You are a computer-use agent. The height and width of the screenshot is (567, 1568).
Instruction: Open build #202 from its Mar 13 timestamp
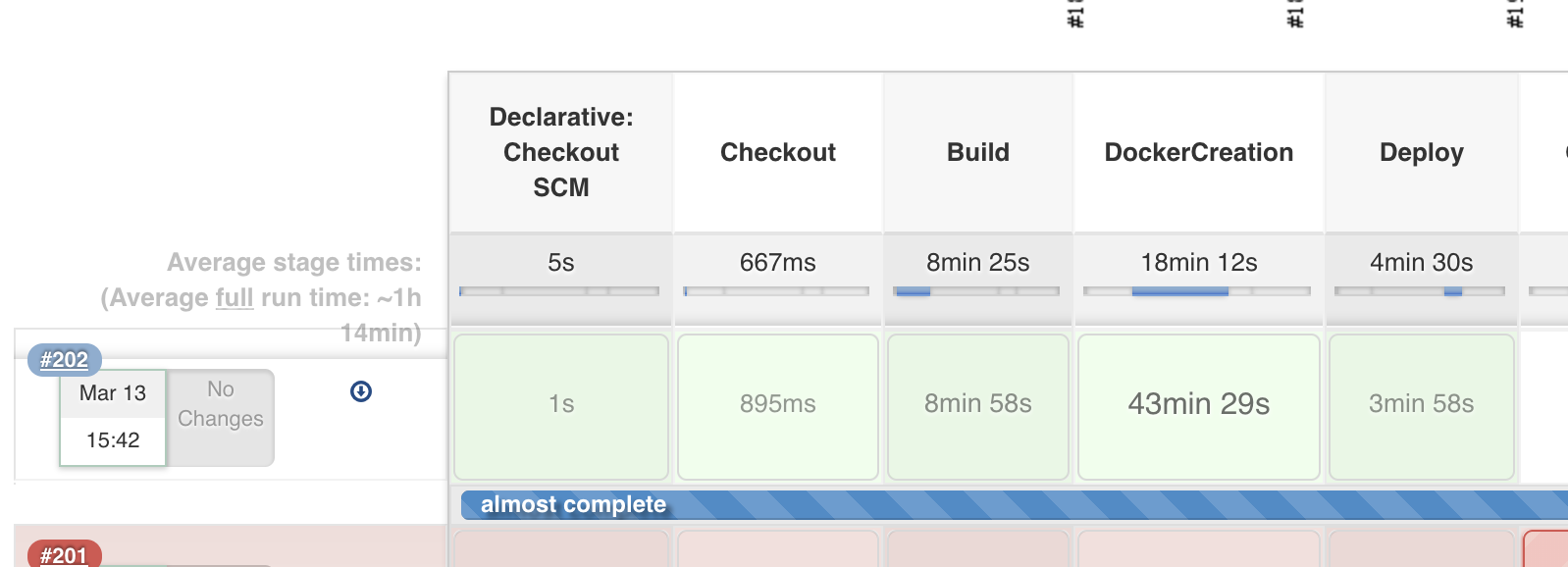pyautogui.click(x=112, y=393)
